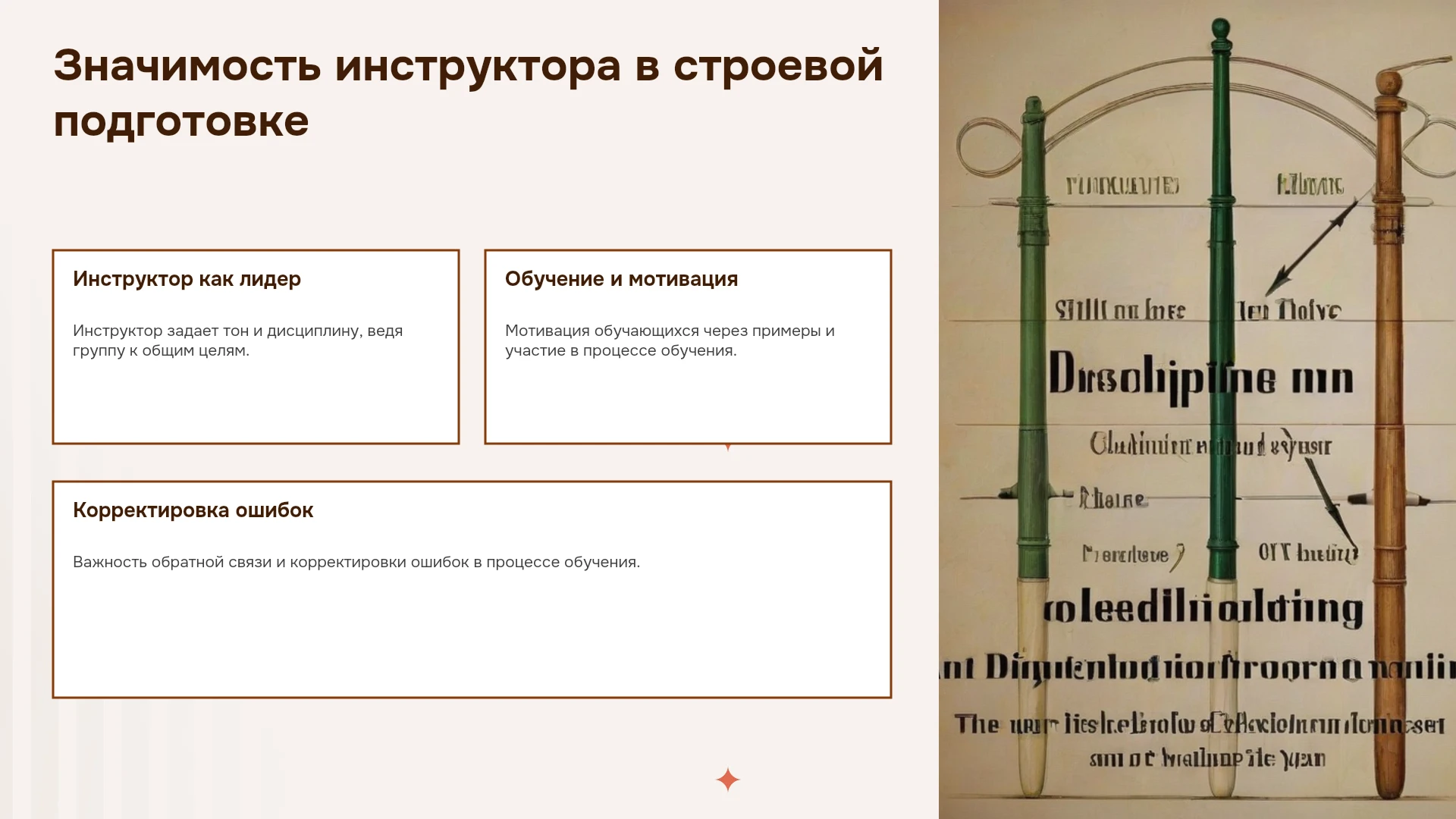Click empty space in Инструктор как лидер card
1456x819 pixels.
tap(256, 402)
